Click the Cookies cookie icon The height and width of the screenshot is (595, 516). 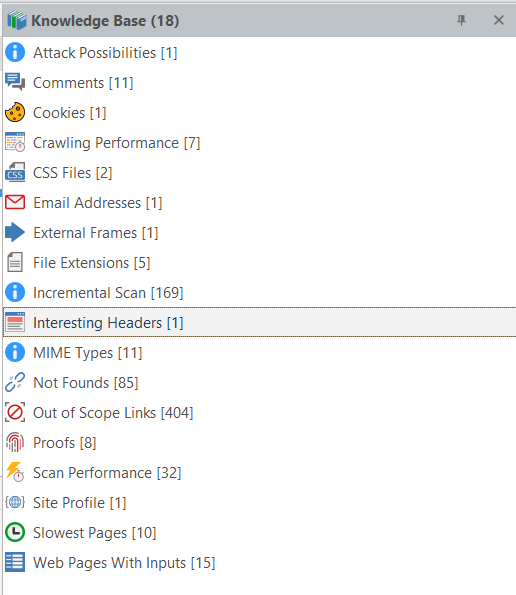click(15, 112)
